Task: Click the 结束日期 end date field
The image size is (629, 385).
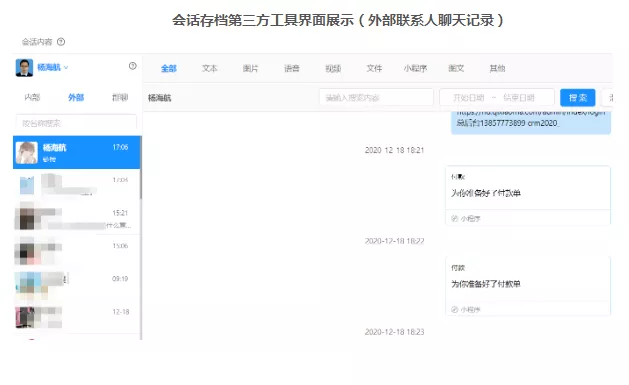Action: click(519, 97)
